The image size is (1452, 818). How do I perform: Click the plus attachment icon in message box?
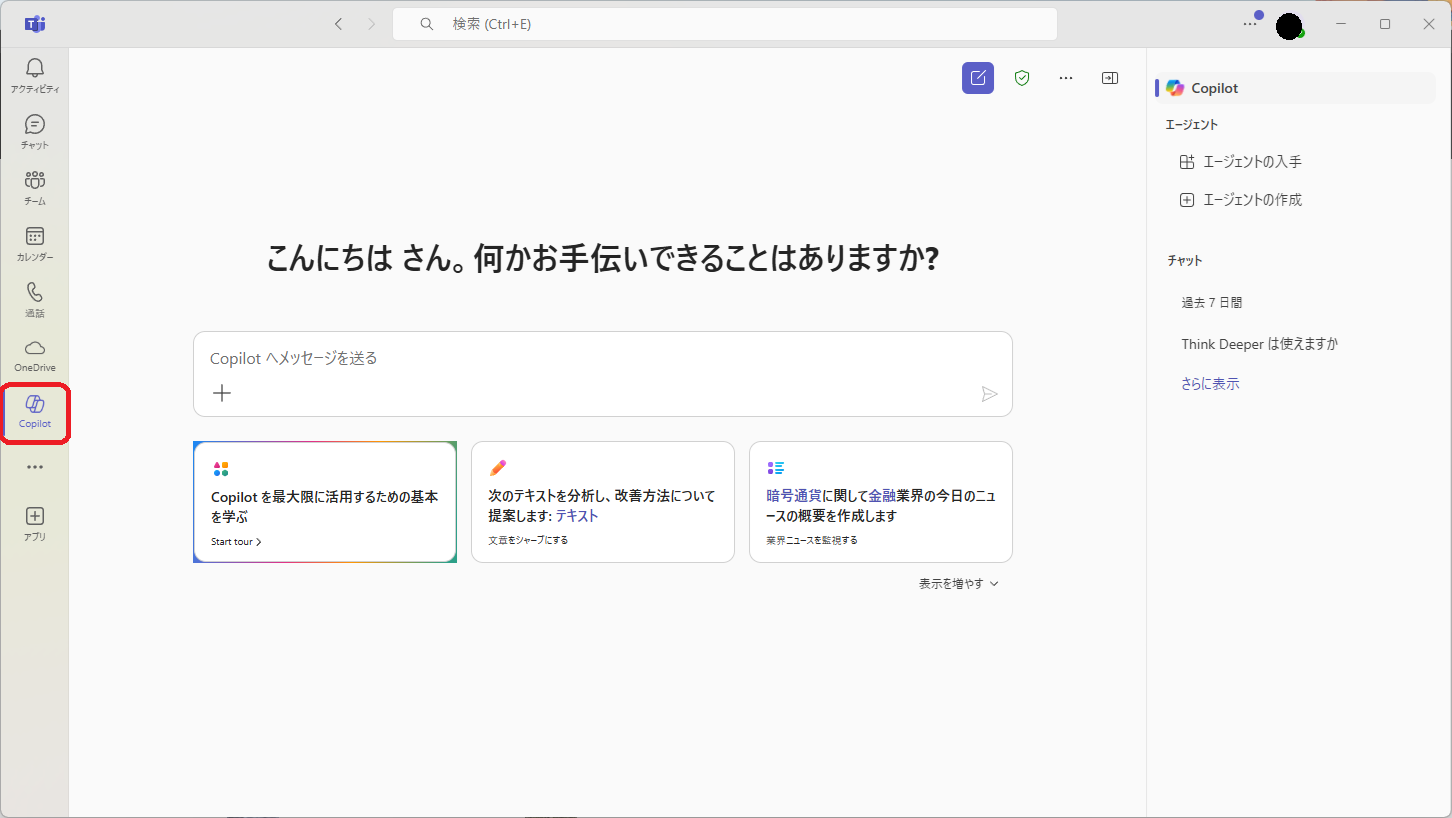pyautogui.click(x=222, y=393)
